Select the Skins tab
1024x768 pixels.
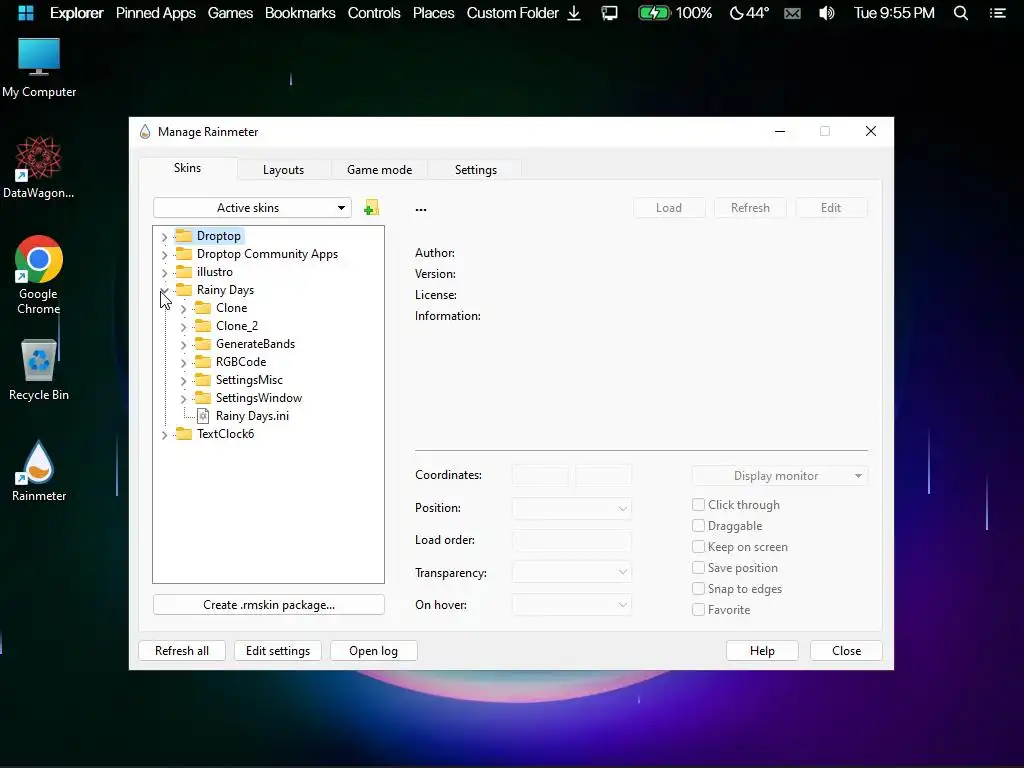(x=187, y=168)
